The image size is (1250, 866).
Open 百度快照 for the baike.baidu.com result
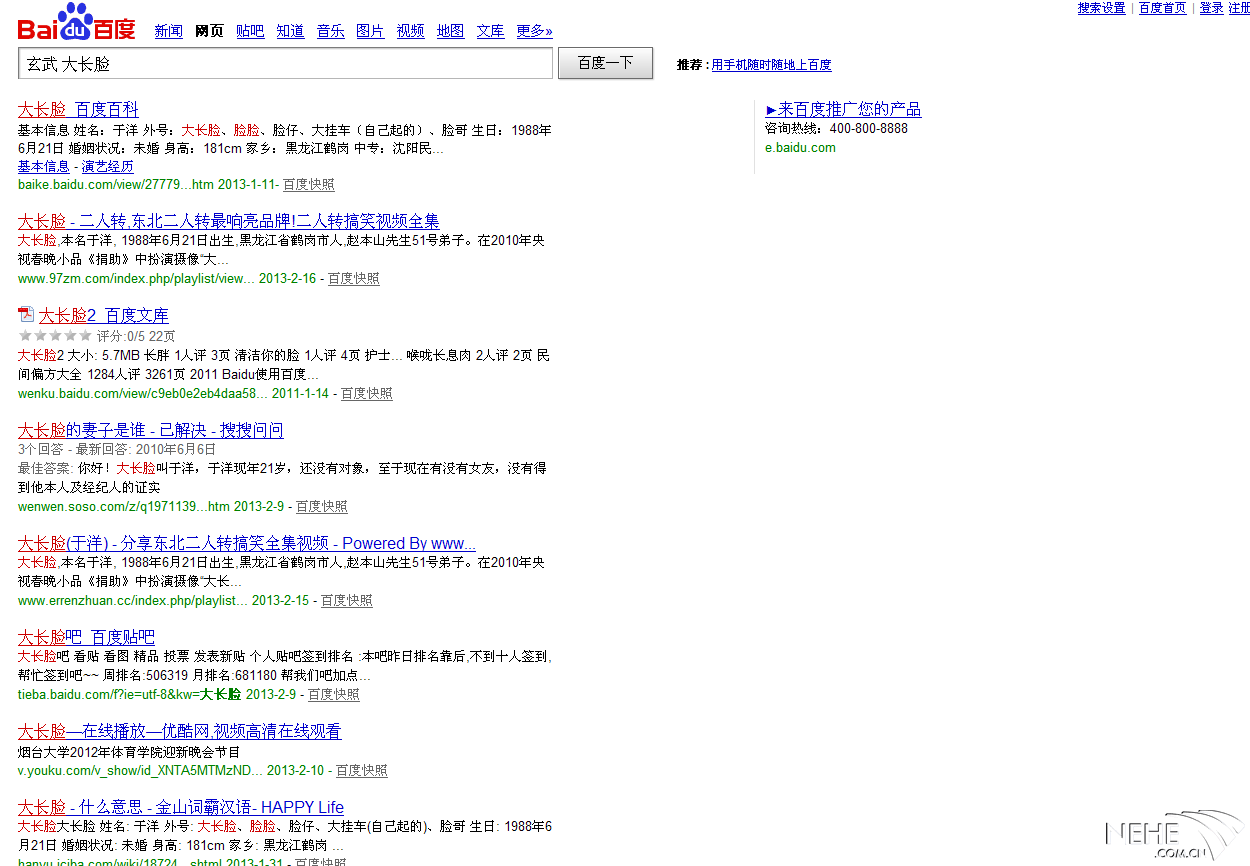coord(309,185)
